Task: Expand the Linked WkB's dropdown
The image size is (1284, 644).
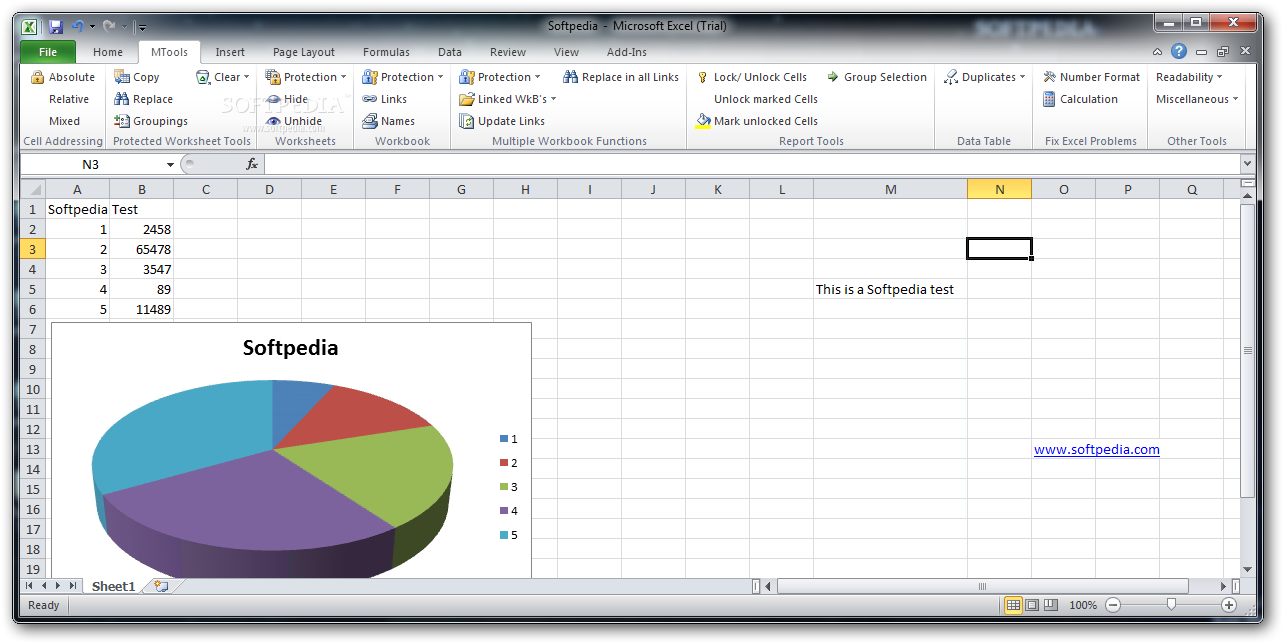Action: pos(508,99)
